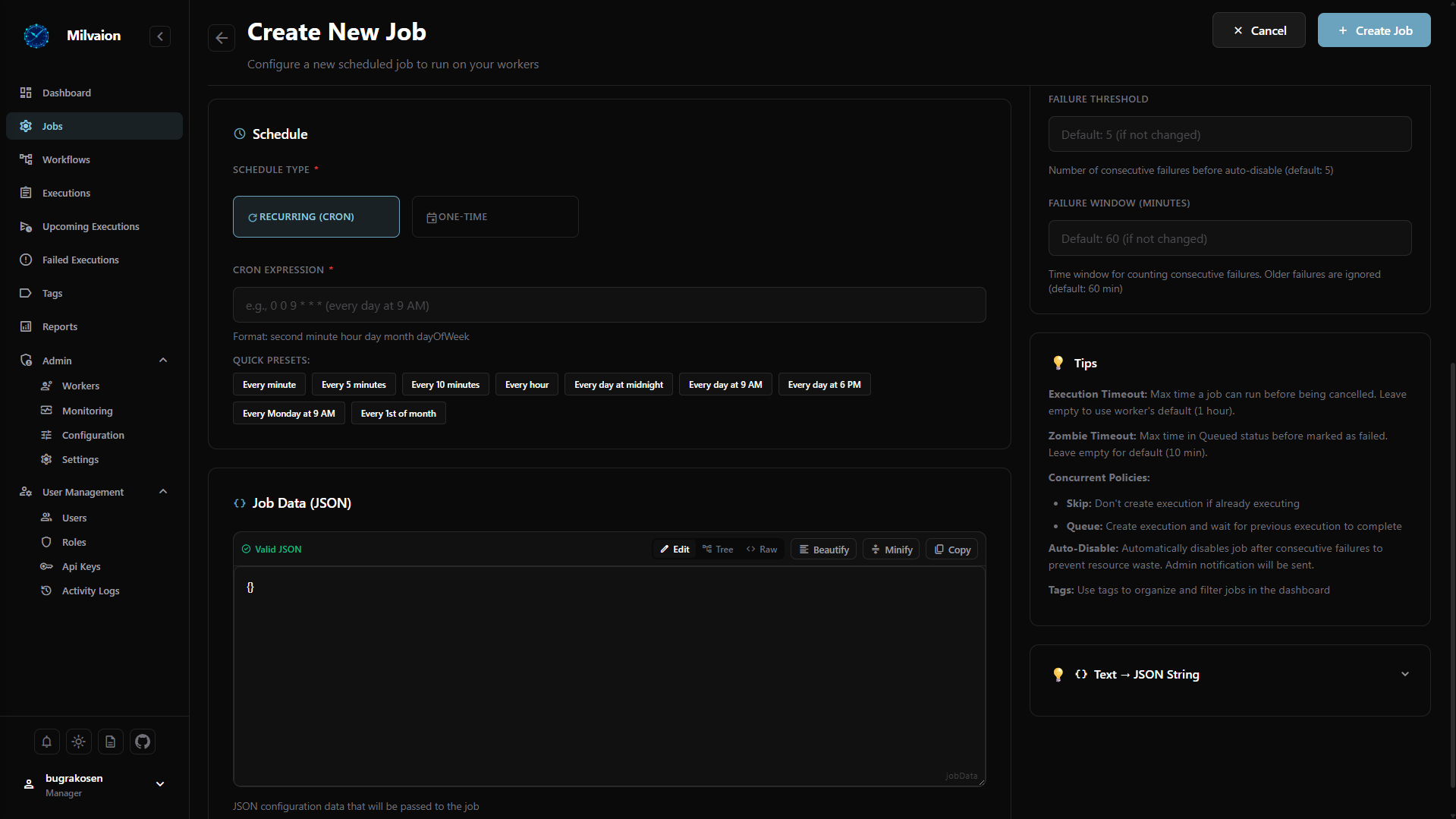Click the Failed Executions alert icon
The height and width of the screenshot is (819, 1456).
(x=26, y=260)
